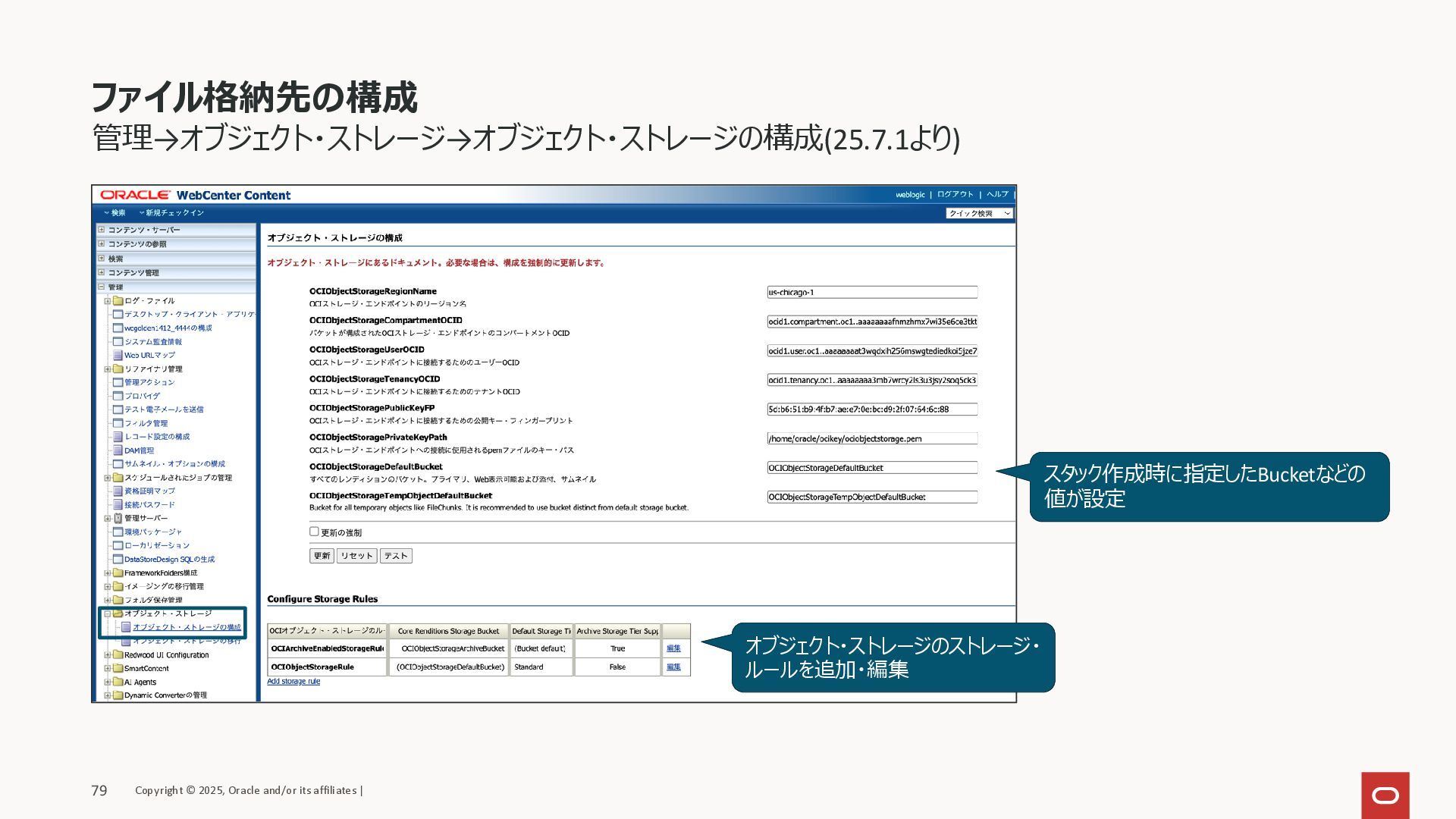Click the プロバイダ window icon
1456x819 pixels.
point(118,396)
